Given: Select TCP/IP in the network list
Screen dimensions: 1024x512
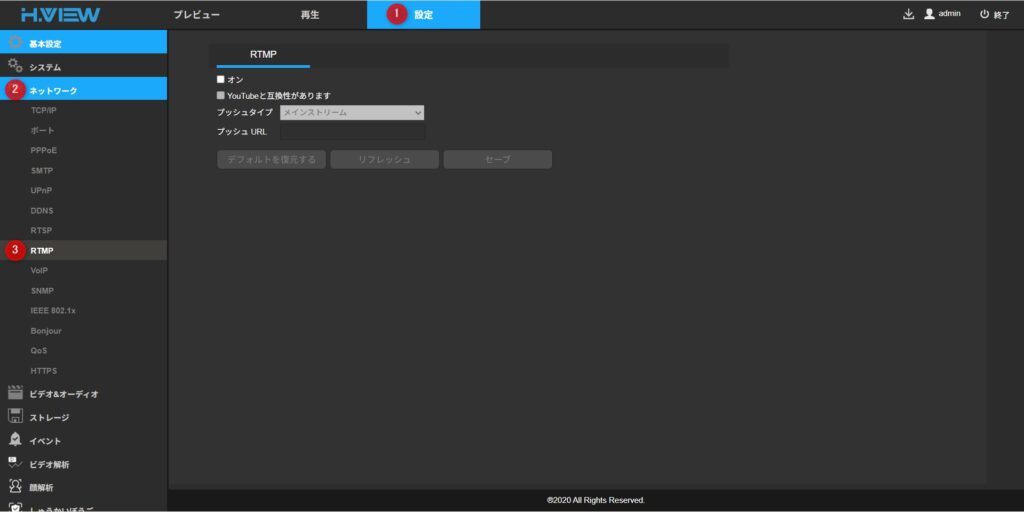Looking at the screenshot, I should (44, 110).
